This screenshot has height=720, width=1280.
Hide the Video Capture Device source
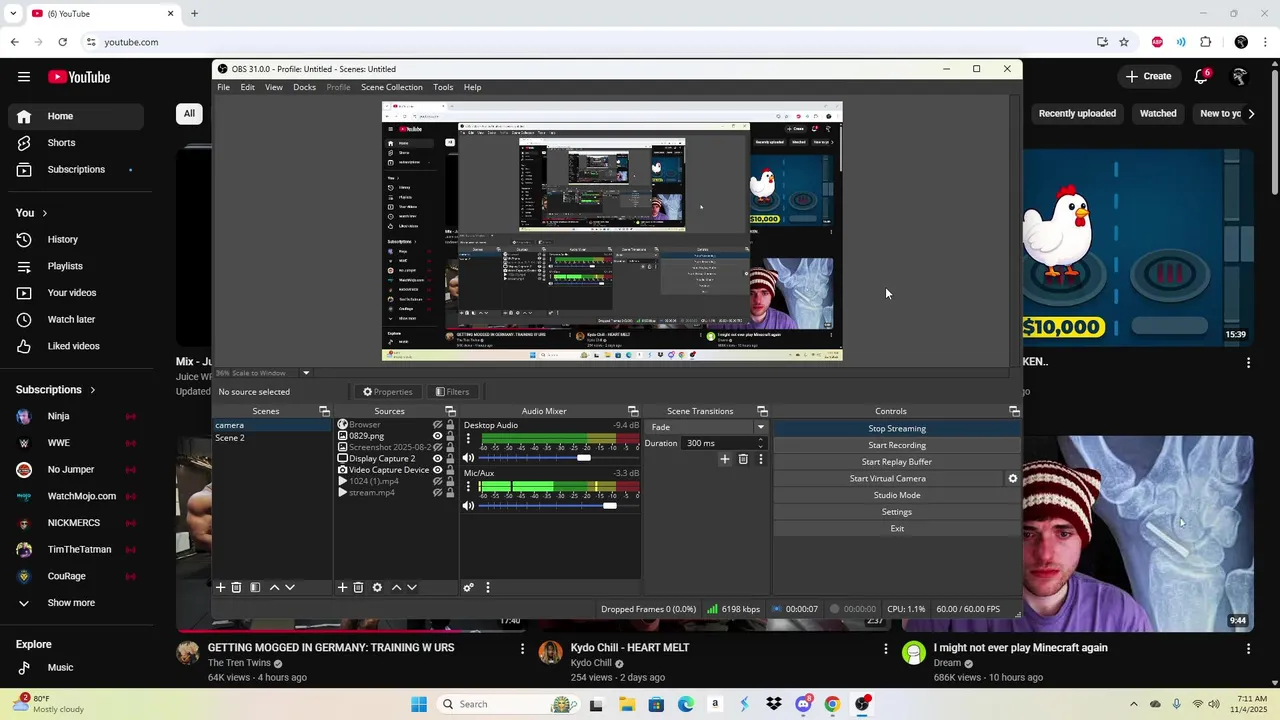click(x=437, y=470)
